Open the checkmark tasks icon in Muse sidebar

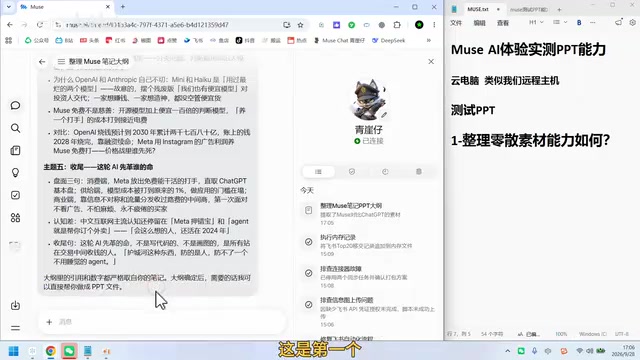[x=16, y=195]
